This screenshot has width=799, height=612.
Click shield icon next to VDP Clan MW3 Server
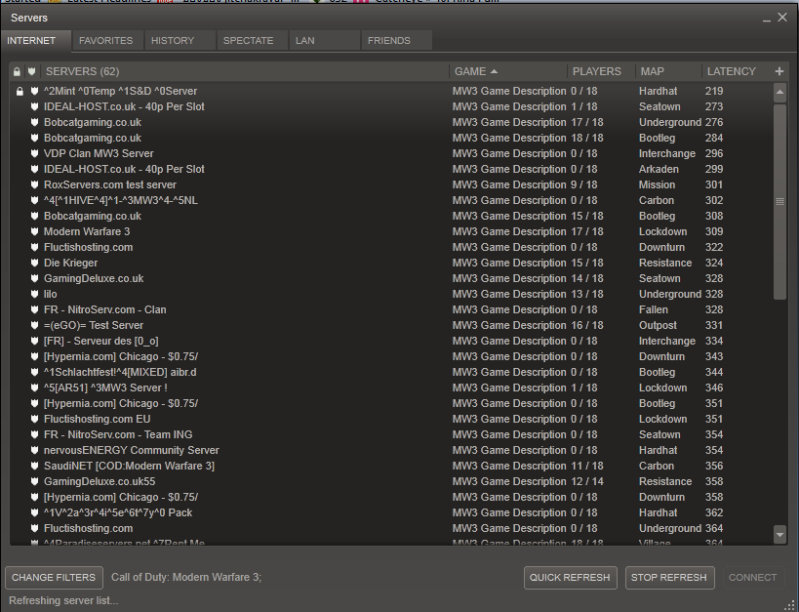point(33,154)
